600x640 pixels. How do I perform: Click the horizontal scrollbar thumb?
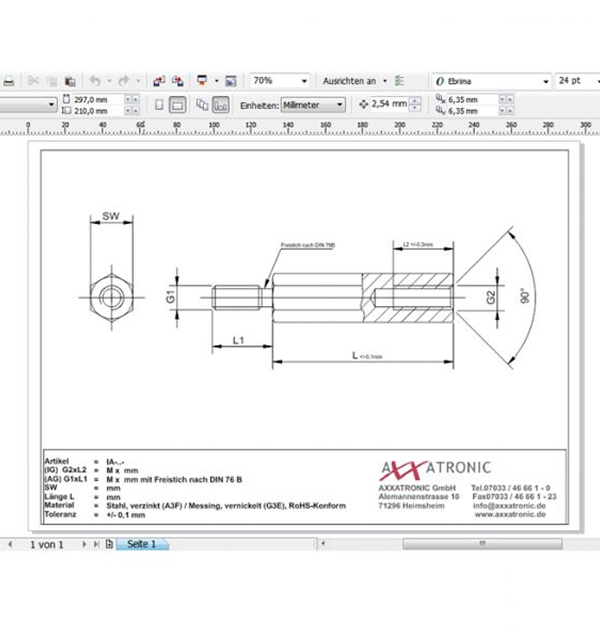point(482,543)
